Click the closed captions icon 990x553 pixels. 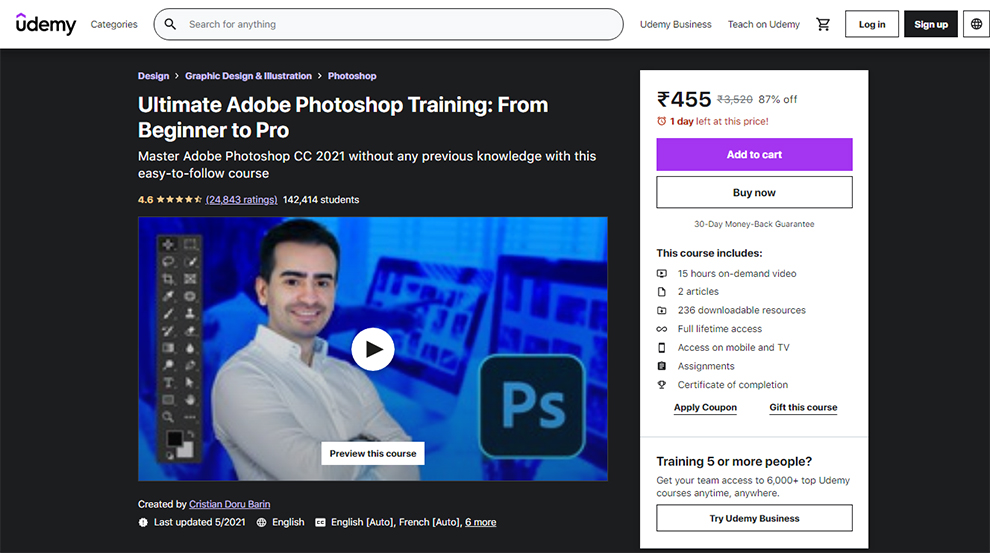[x=320, y=522]
